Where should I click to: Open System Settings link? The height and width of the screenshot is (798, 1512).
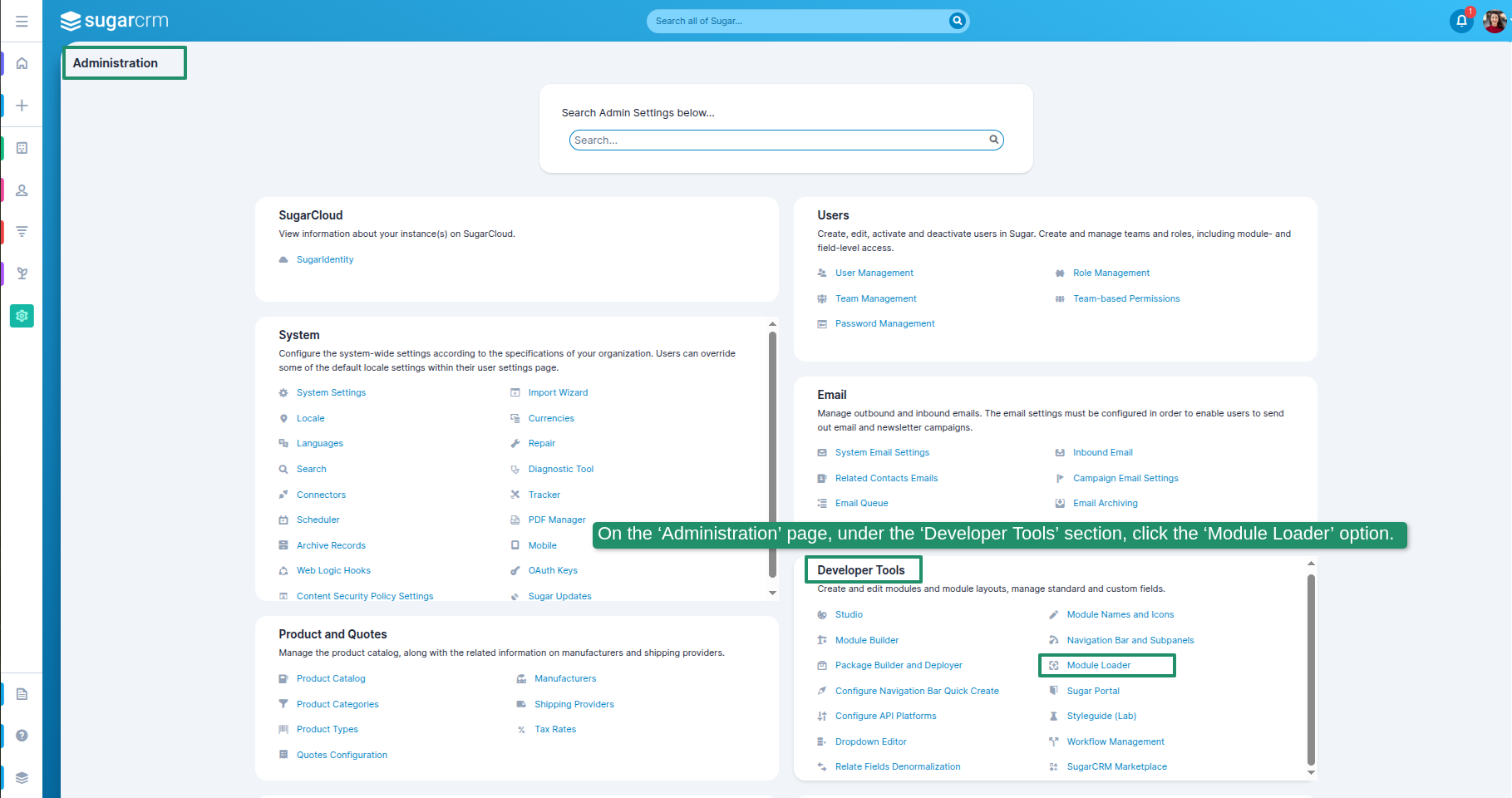point(331,392)
